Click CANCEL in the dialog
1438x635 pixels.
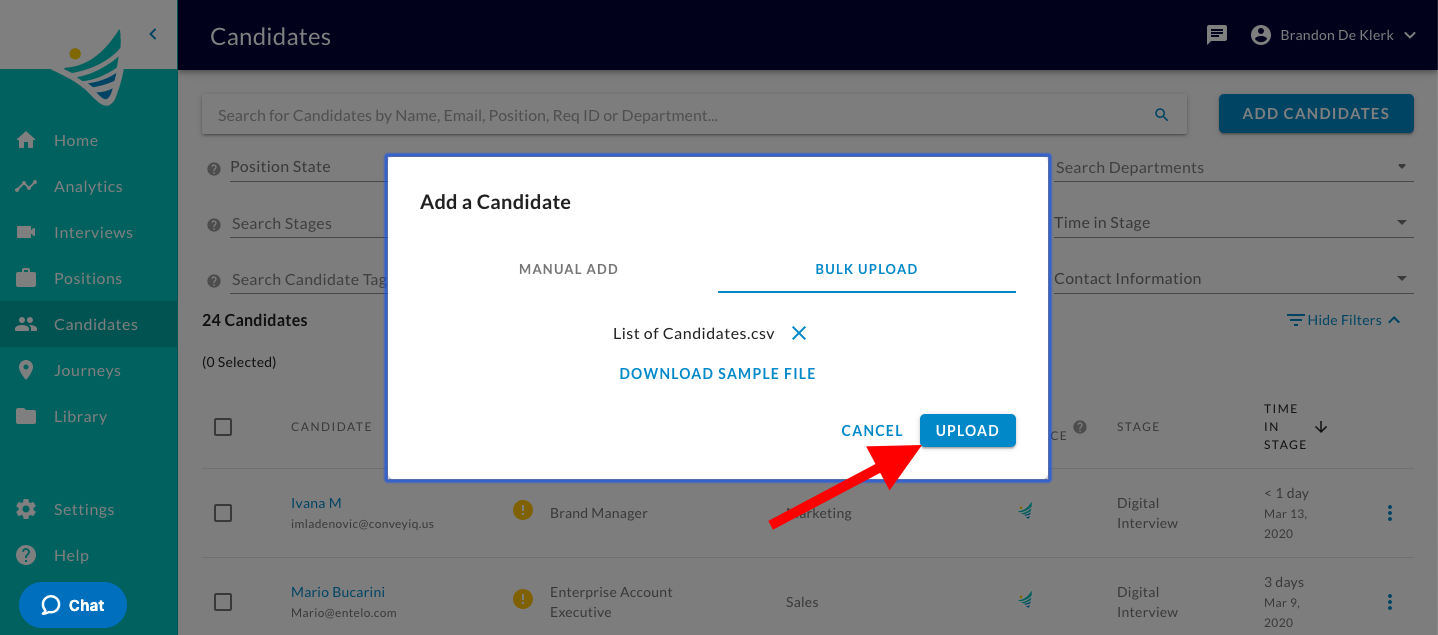pyautogui.click(x=872, y=431)
